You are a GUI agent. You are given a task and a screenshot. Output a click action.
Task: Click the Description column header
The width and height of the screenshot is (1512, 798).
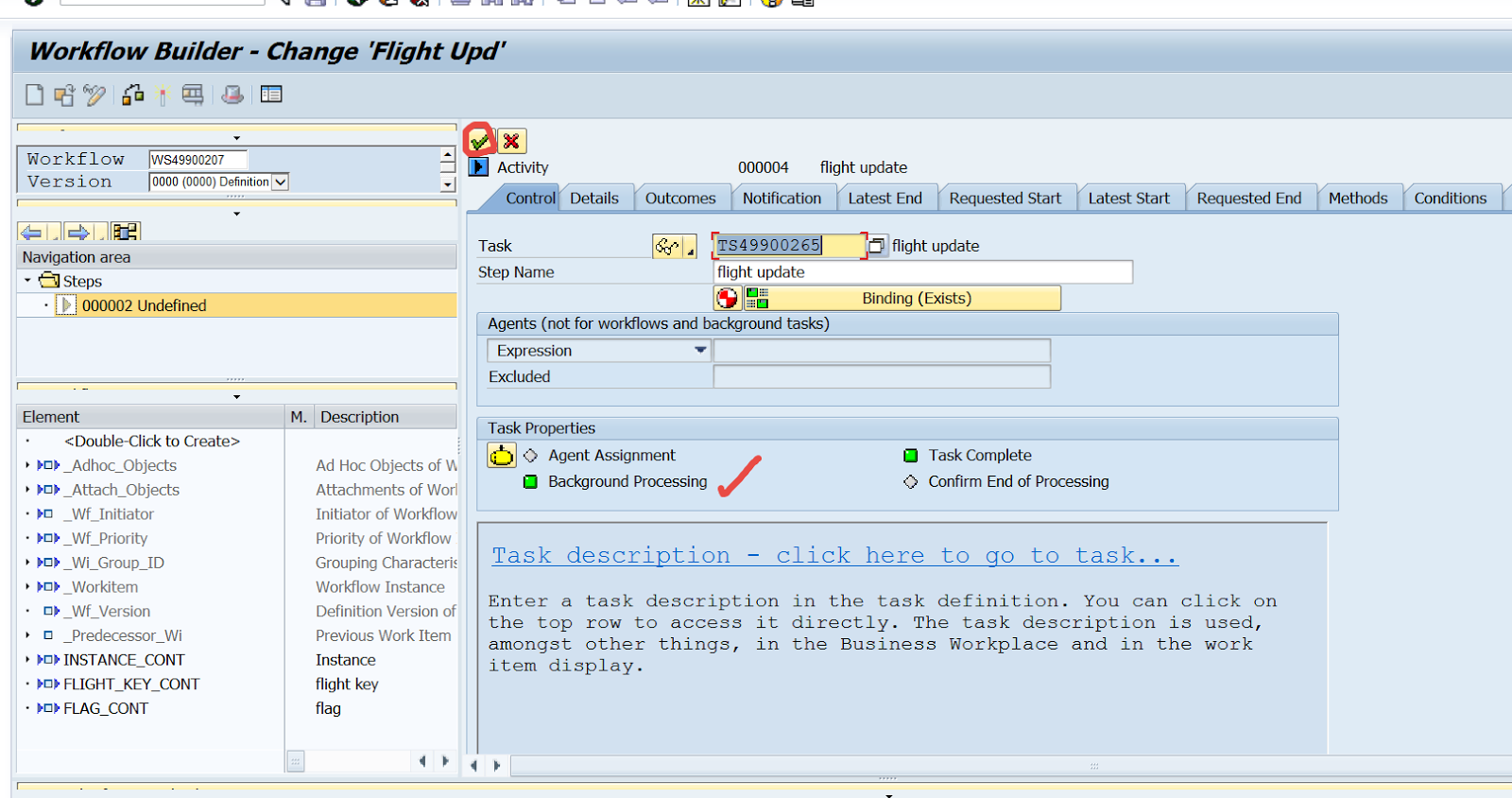pyautogui.click(x=386, y=417)
